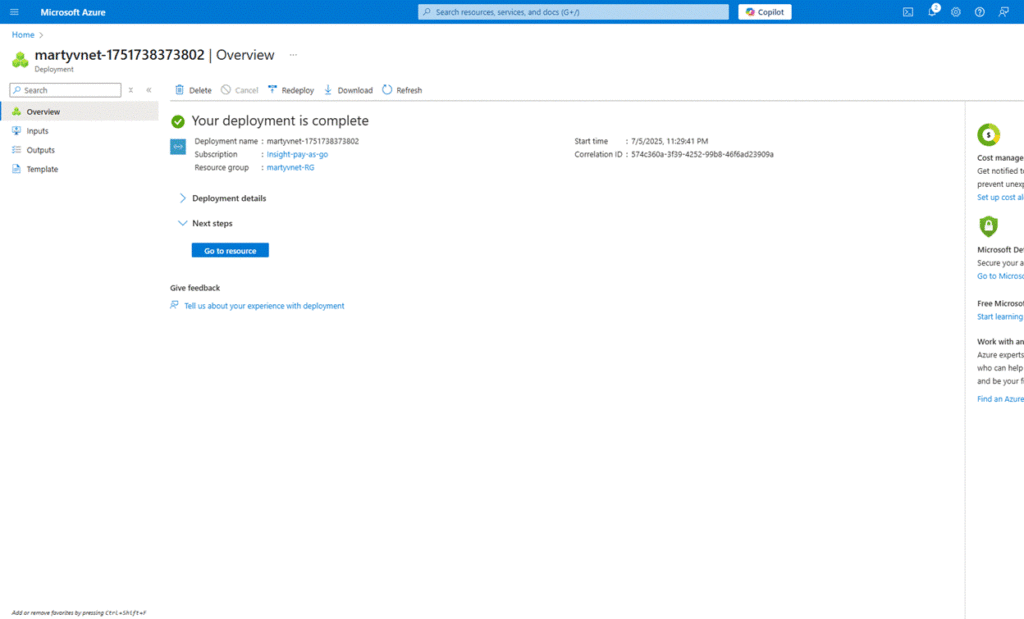
Task: Open the ellipsis more options by title
Action: coord(293,55)
